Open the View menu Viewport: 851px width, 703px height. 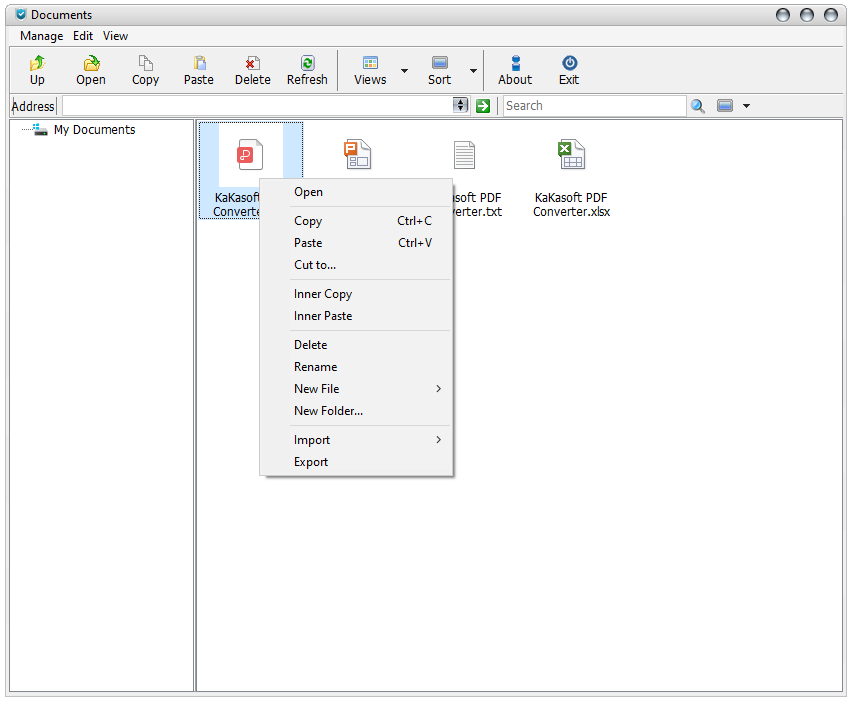click(116, 36)
